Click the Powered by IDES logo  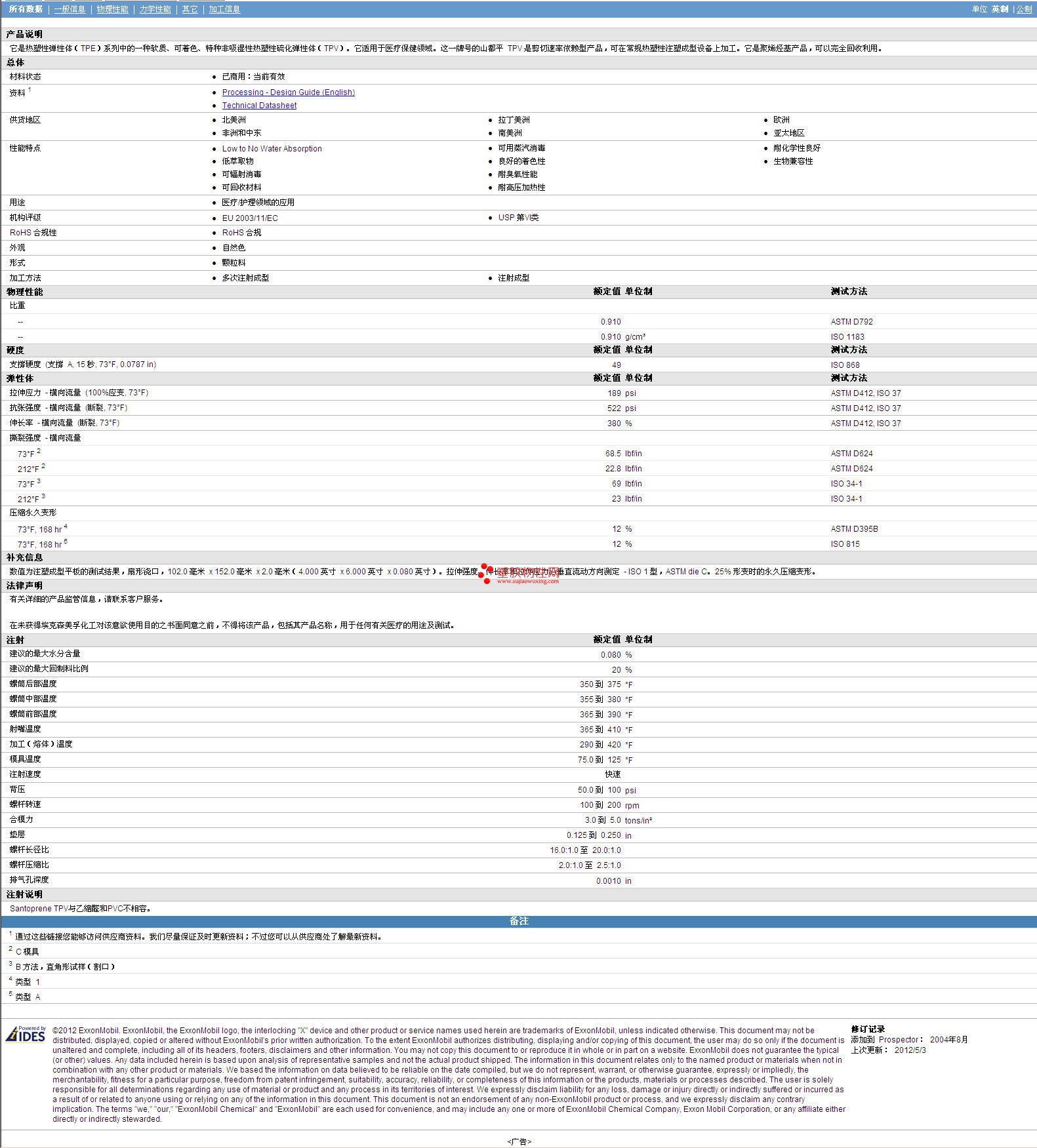[26, 1034]
